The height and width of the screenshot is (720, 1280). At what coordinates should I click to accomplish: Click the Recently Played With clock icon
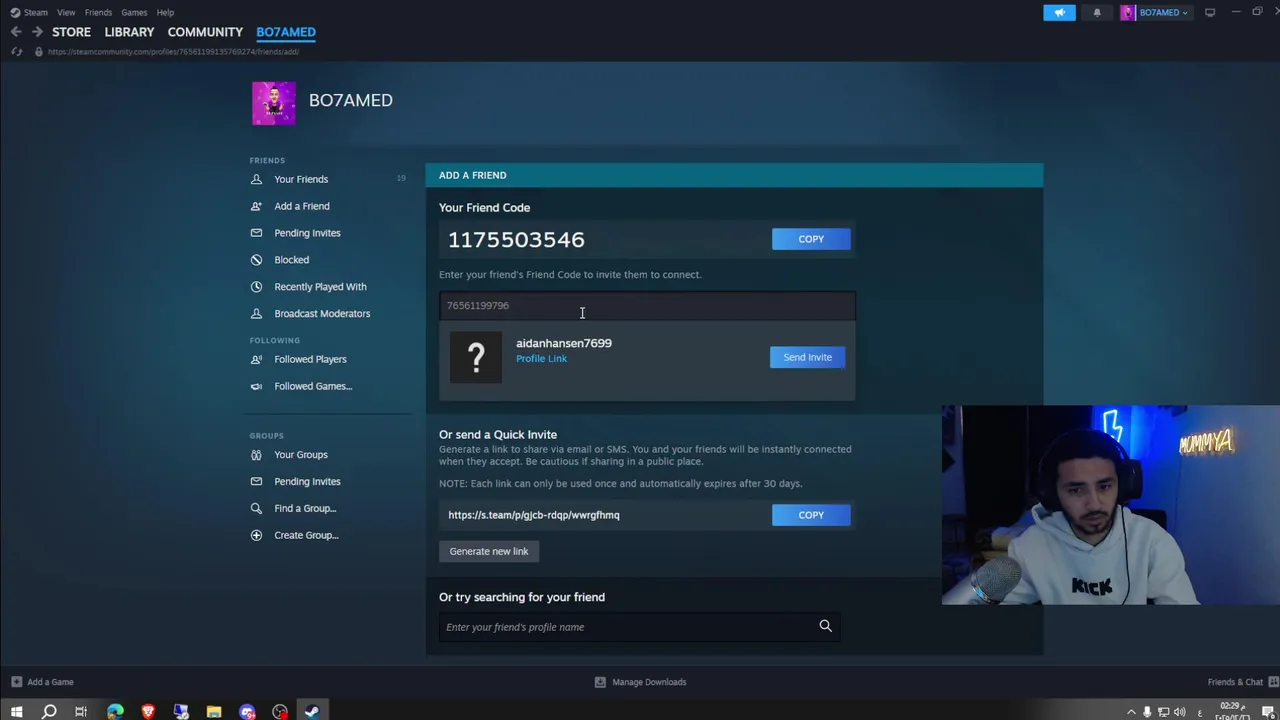click(x=256, y=287)
